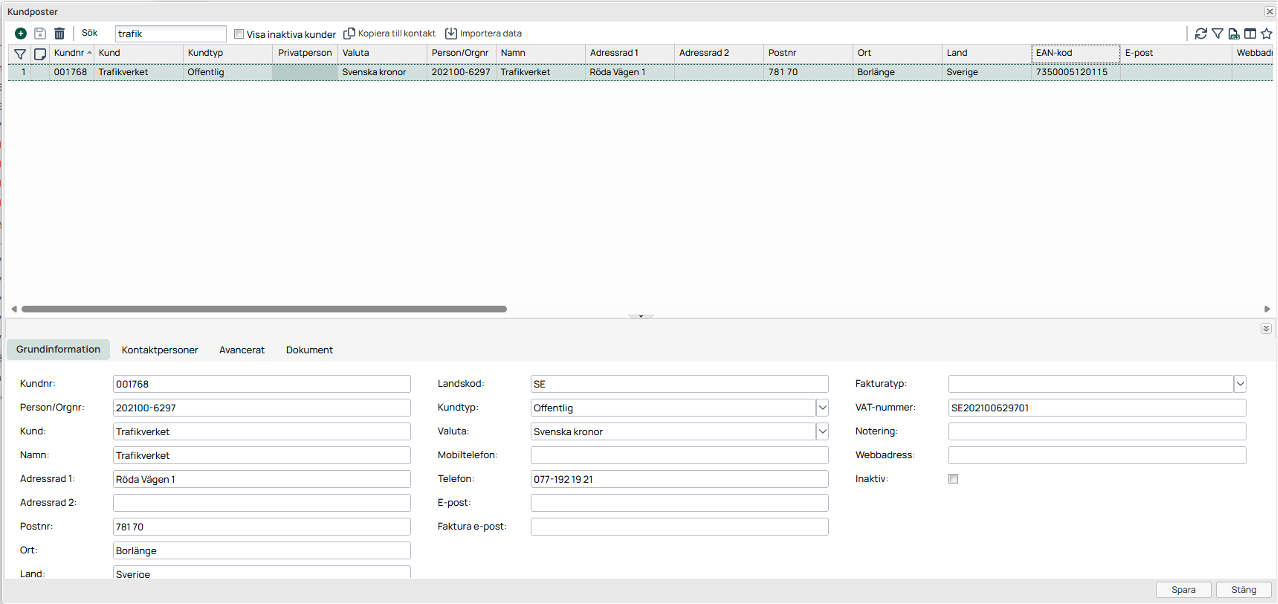Expand the Valuta dropdown
Image resolution: width=1278 pixels, height=604 pixels.
pyautogui.click(x=822, y=432)
